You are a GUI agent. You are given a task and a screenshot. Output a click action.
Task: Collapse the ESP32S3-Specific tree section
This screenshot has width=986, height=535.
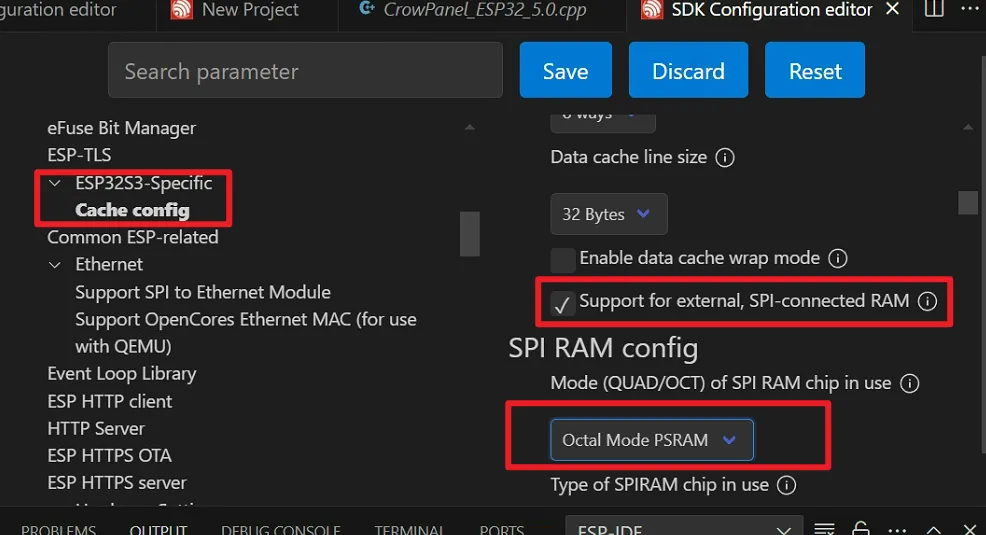pyautogui.click(x=55, y=183)
